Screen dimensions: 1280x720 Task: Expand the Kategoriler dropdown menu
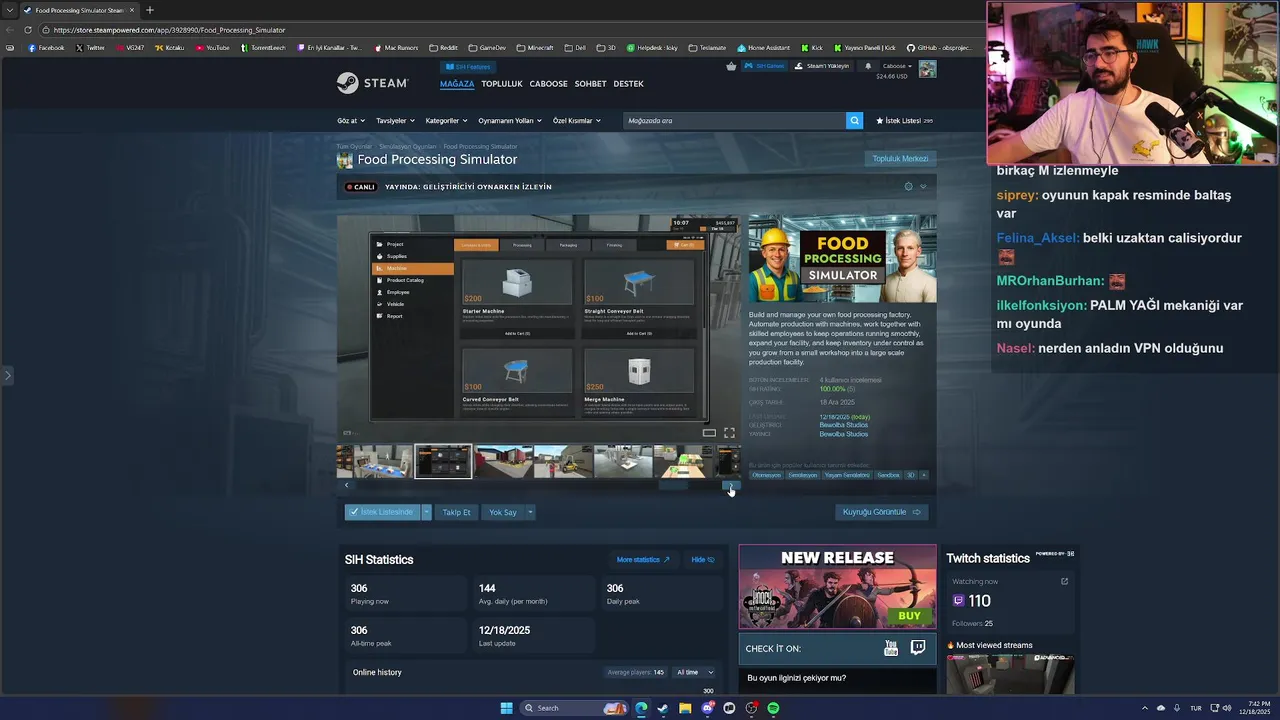click(446, 121)
